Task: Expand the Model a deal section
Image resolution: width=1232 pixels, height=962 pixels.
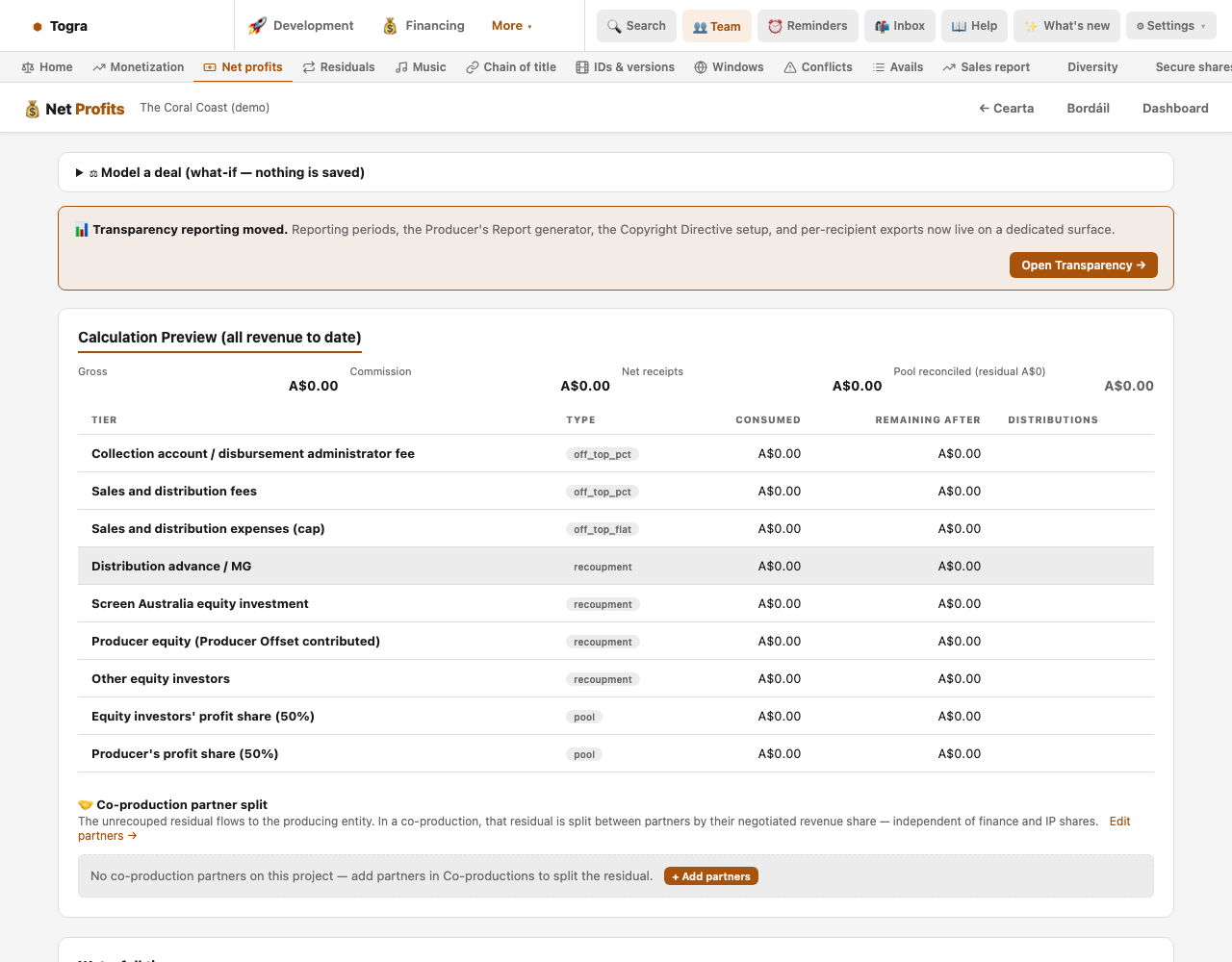Action: [x=616, y=172]
